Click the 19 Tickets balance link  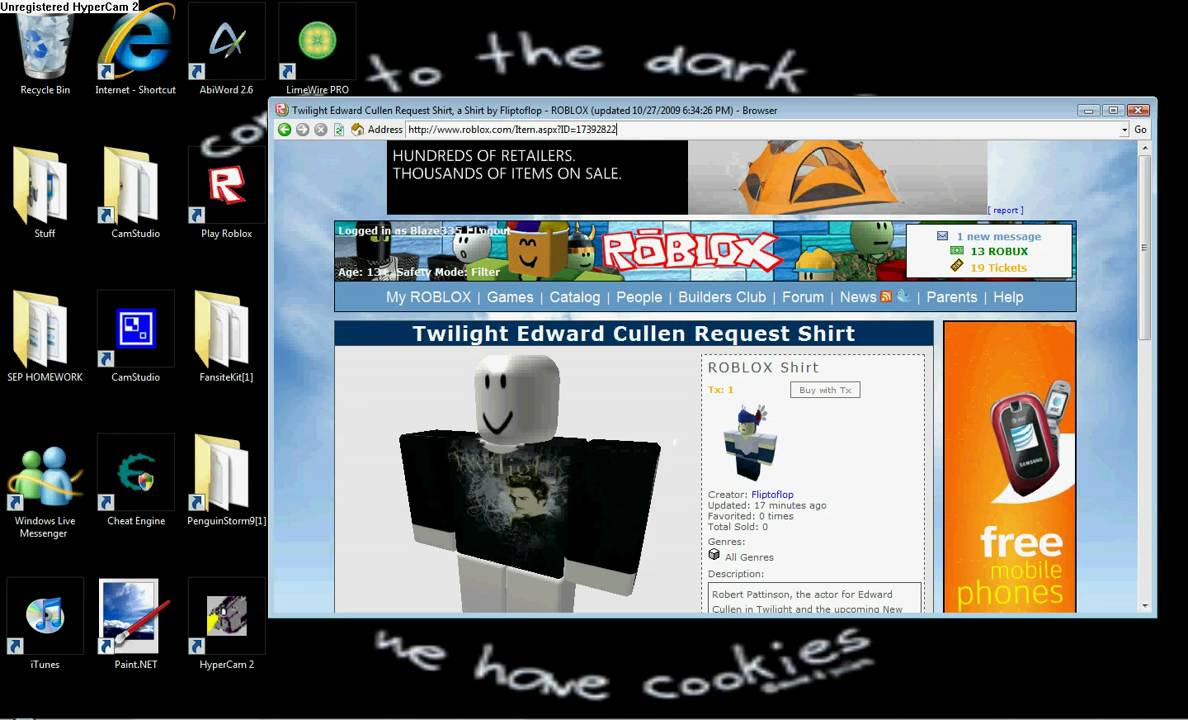click(999, 268)
